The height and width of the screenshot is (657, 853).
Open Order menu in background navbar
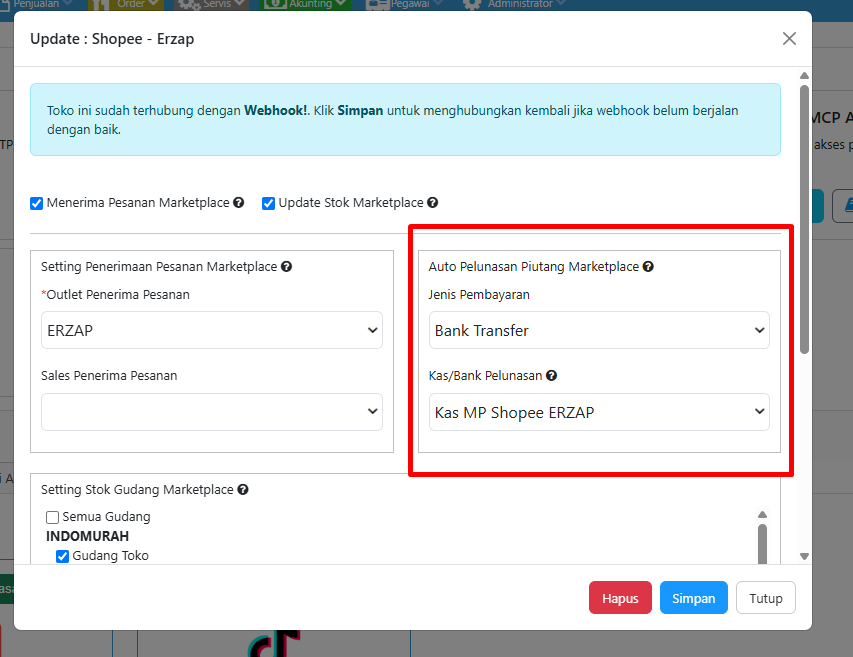click(126, 4)
